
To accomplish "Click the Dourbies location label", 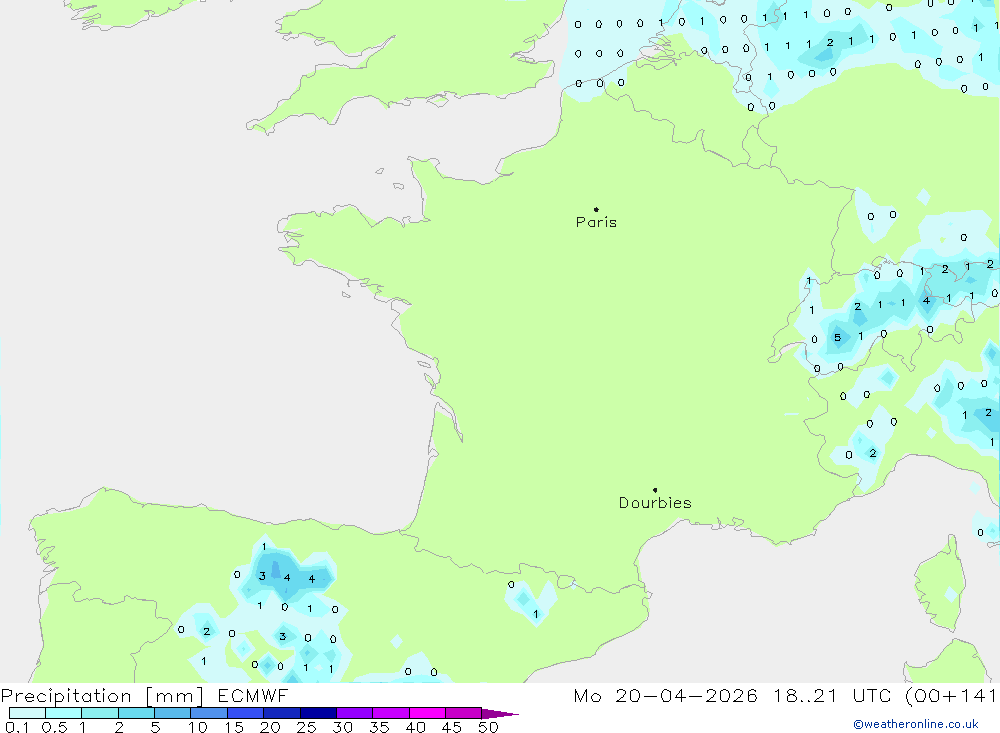I will pos(655,503).
